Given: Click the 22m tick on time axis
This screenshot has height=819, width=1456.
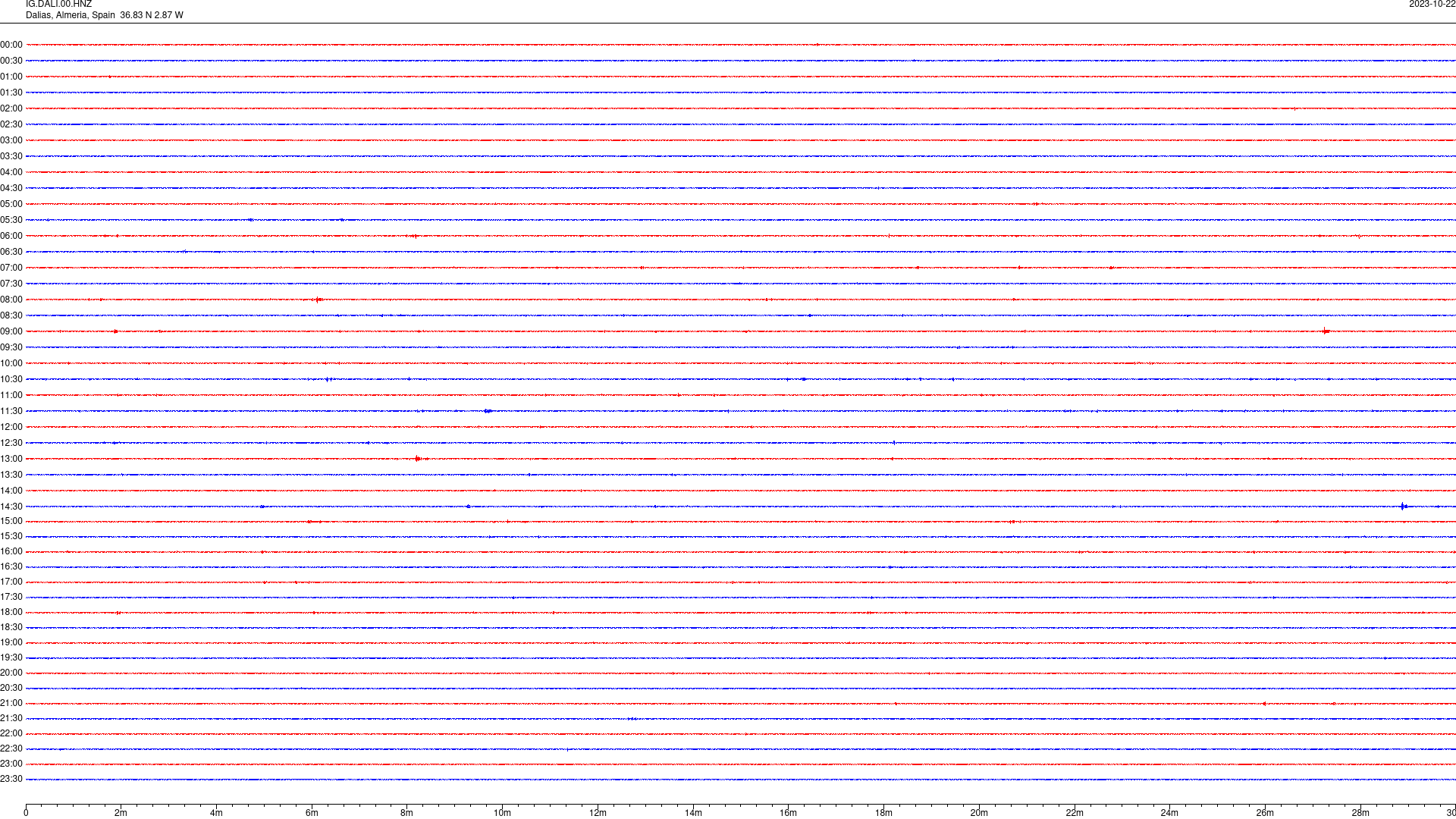Looking at the screenshot, I should point(1075,813).
